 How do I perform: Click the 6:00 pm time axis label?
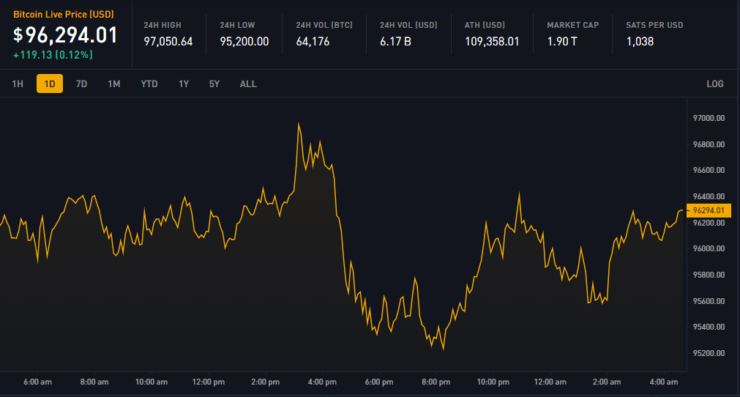click(x=379, y=382)
